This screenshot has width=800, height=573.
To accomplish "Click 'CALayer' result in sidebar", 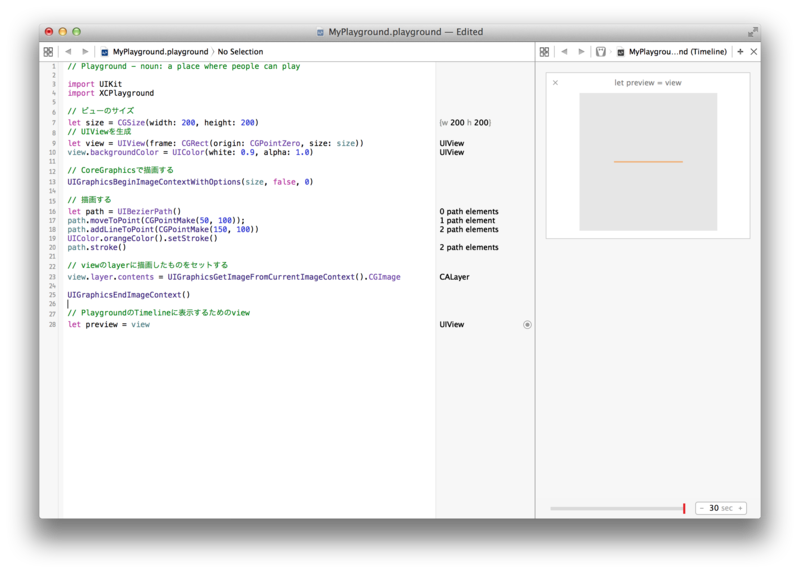I will click(454, 277).
